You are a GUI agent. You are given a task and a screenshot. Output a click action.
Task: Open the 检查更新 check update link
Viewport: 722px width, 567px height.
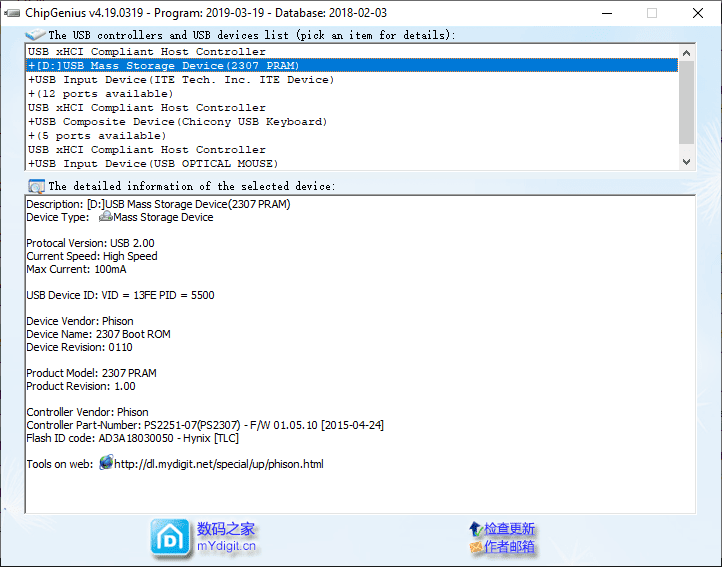click(509, 529)
